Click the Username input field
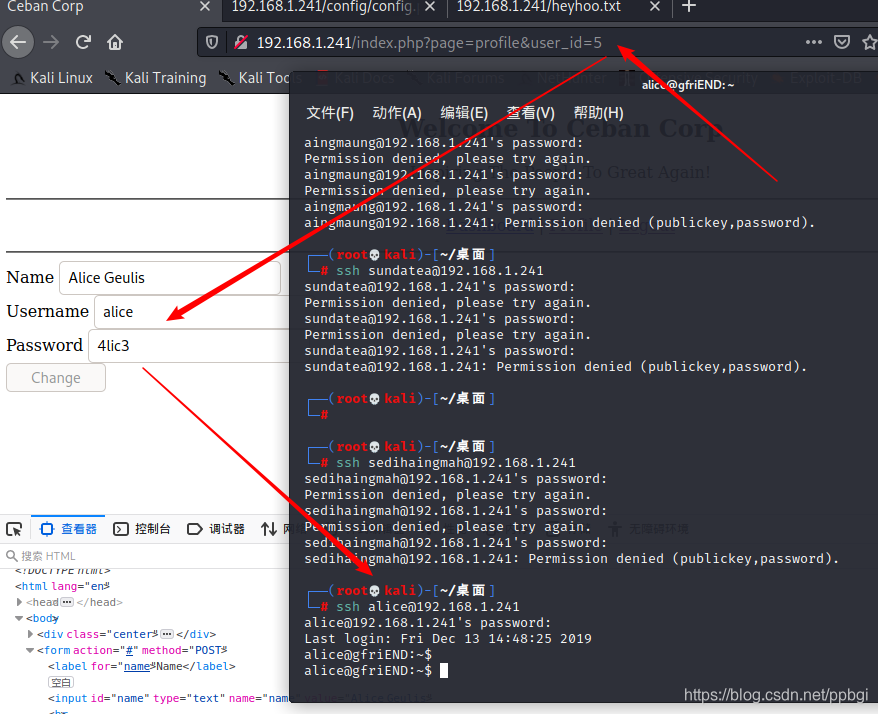878x714 pixels. pos(193,312)
